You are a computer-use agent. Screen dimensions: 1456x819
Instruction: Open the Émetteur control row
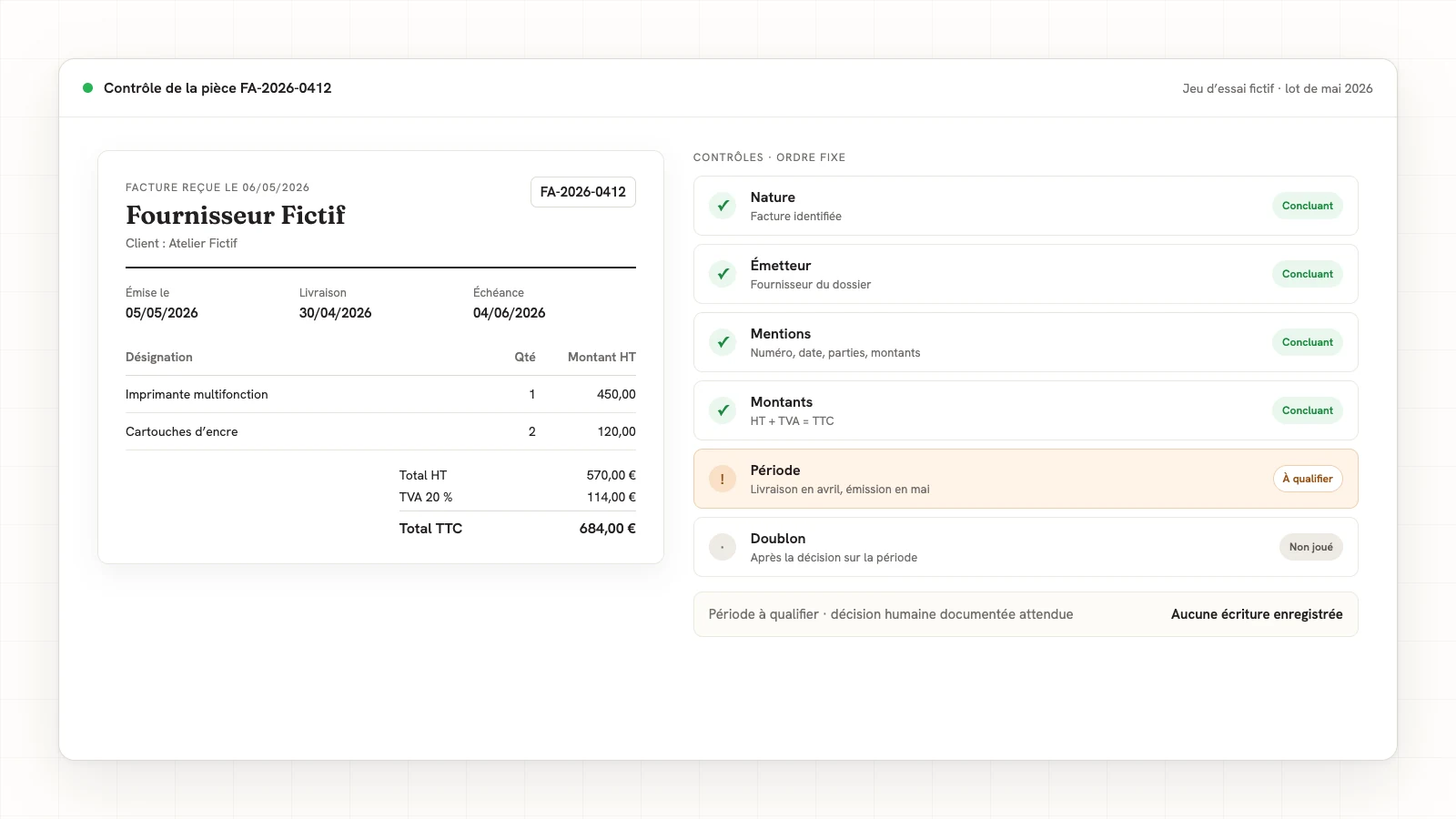(1026, 274)
